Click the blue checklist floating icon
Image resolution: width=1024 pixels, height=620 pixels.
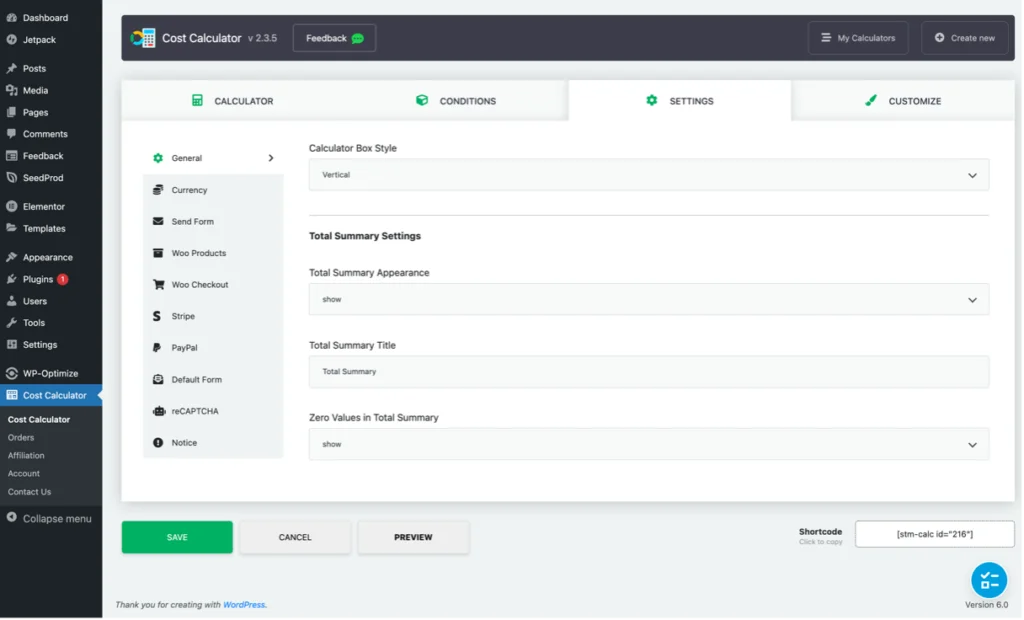[989, 580]
